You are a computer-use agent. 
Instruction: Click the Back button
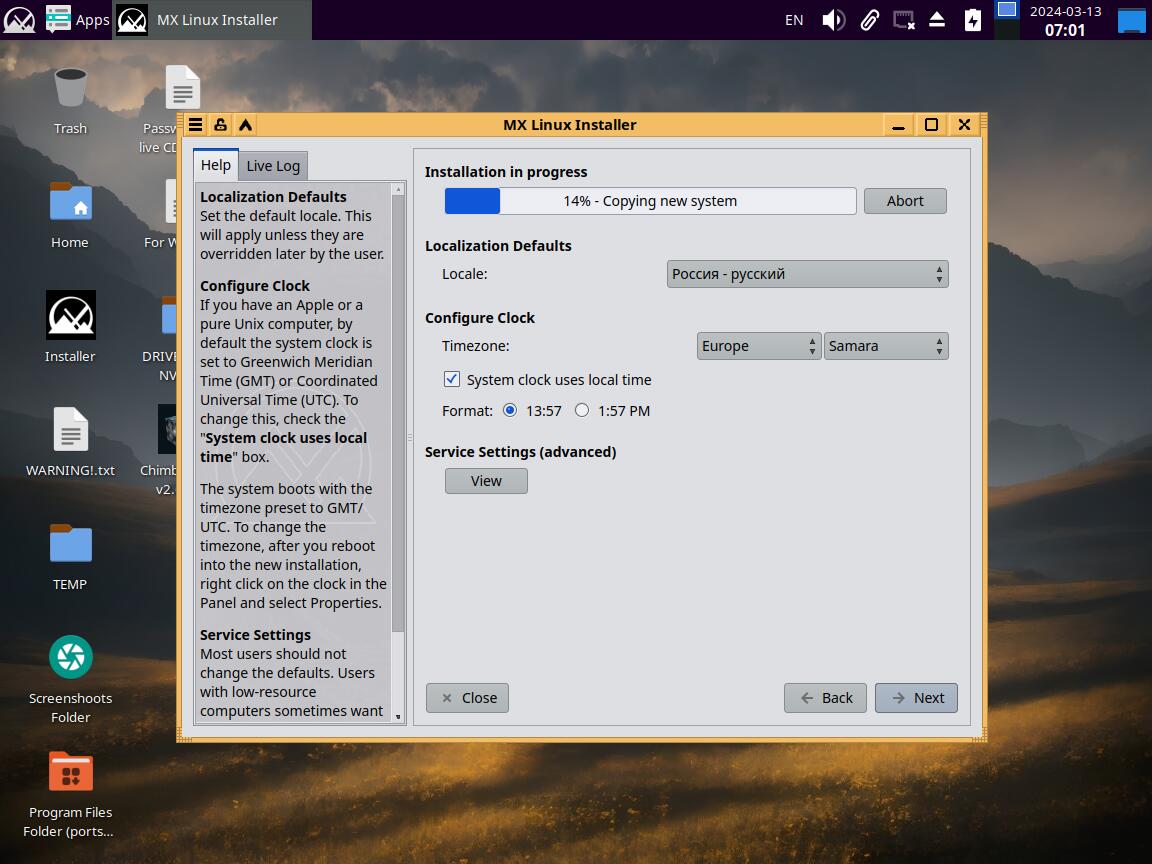tap(825, 698)
